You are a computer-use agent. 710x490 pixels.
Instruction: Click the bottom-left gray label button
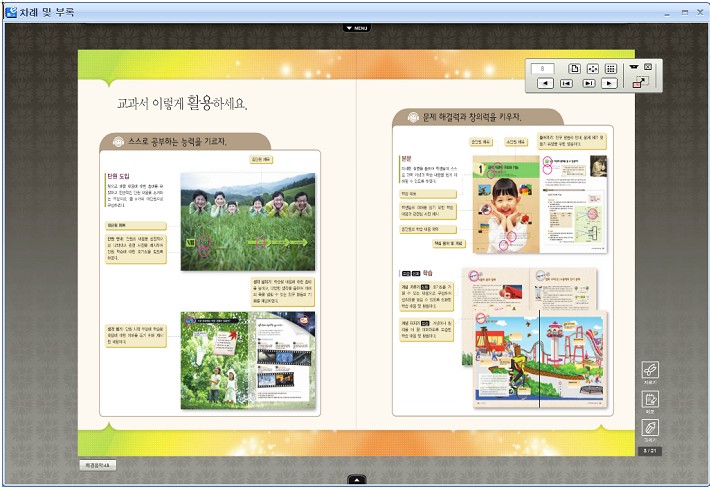click(x=98, y=465)
